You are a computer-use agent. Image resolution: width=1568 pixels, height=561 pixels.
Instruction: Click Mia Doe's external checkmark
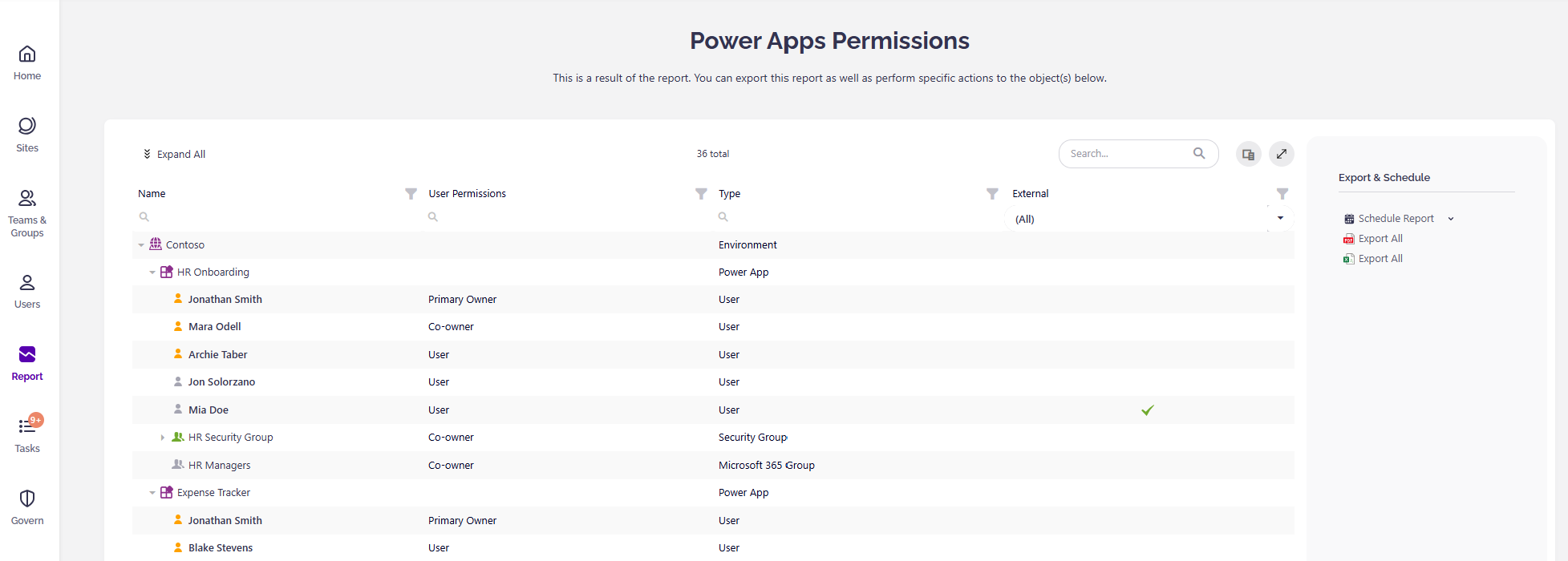coord(1148,410)
